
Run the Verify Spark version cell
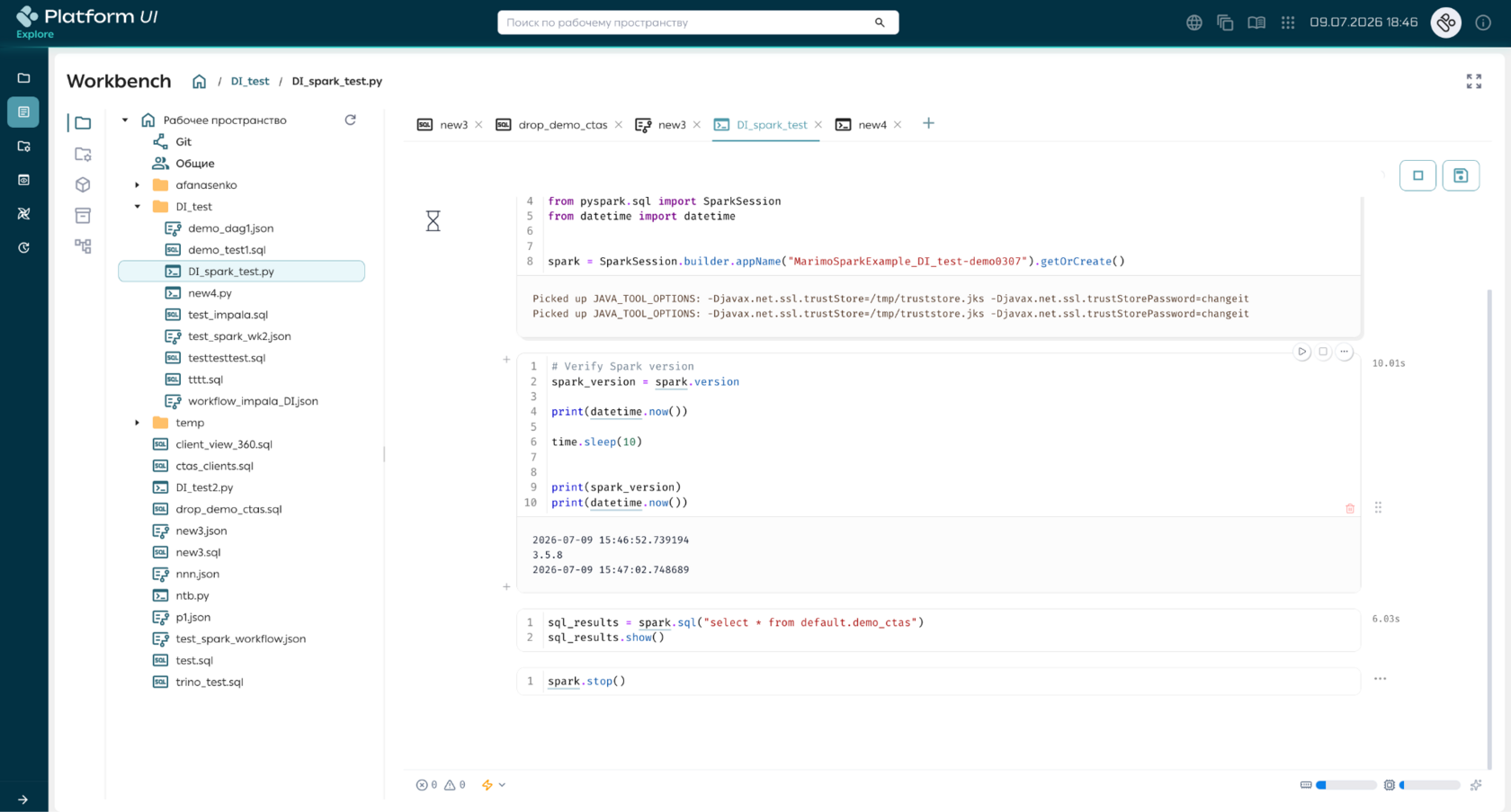click(1301, 352)
